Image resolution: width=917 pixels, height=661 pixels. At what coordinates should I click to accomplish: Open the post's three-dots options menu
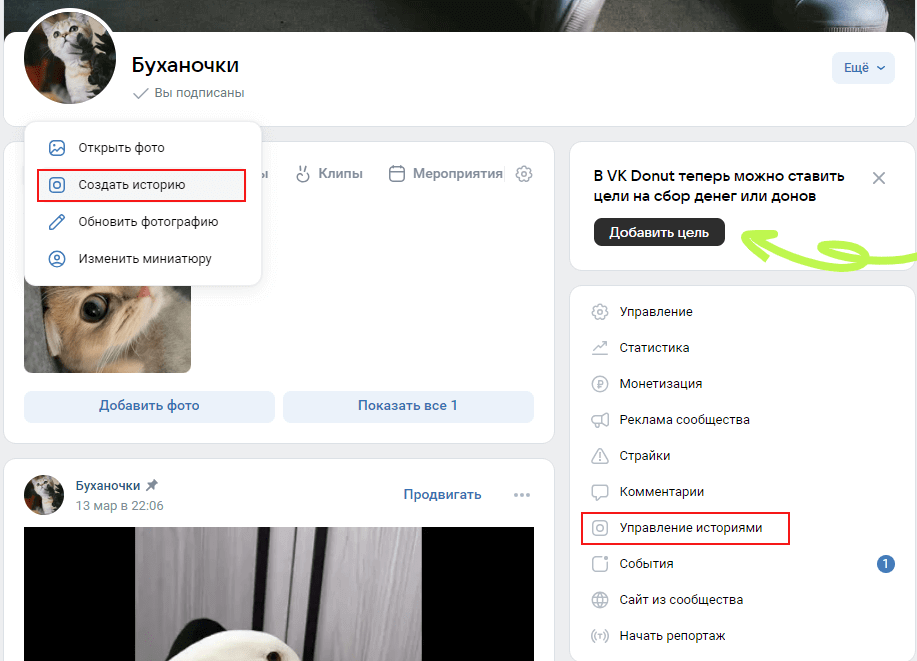pos(522,495)
